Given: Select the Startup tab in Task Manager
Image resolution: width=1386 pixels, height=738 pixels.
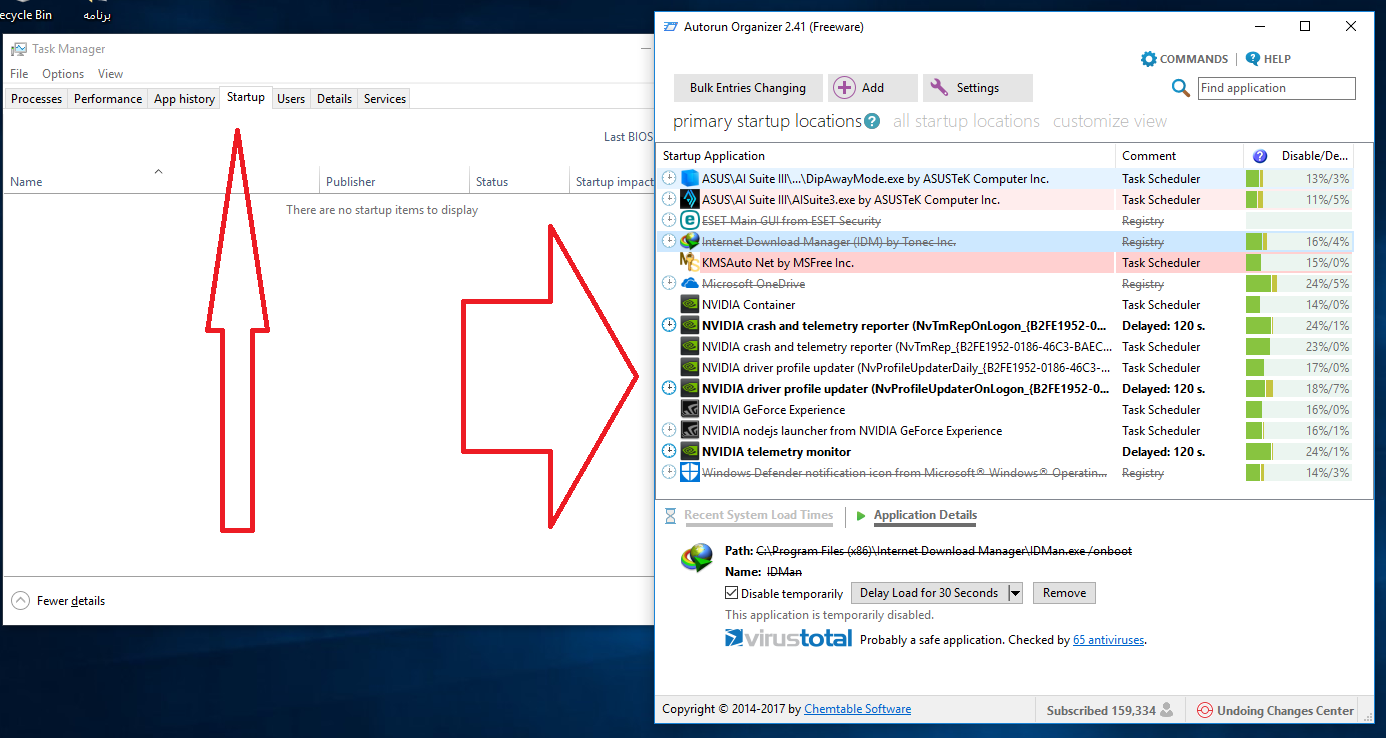Looking at the screenshot, I should 246,98.
